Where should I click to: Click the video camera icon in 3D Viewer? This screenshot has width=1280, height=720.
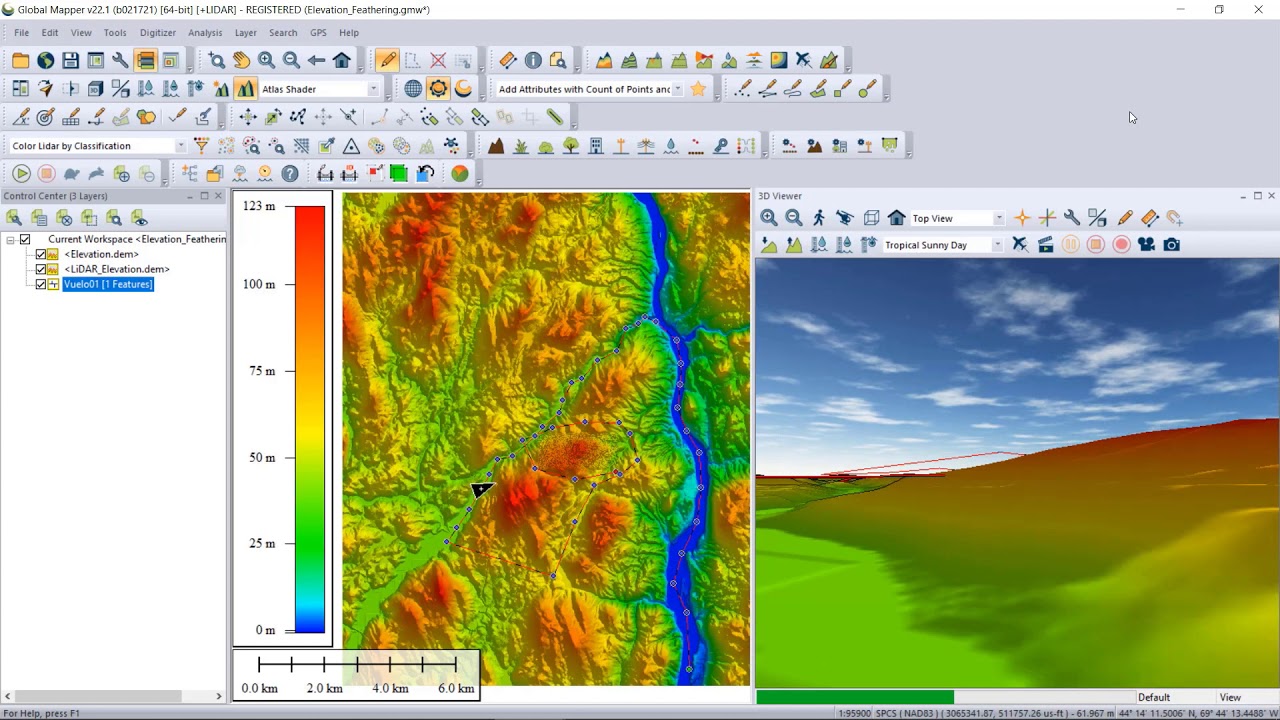(1147, 245)
